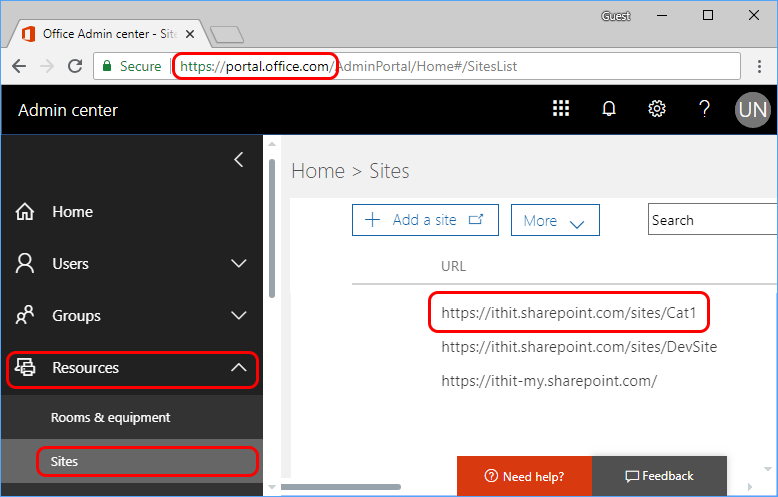778x497 pixels.
Task: Expand the Users menu chevron
Action: (239, 263)
